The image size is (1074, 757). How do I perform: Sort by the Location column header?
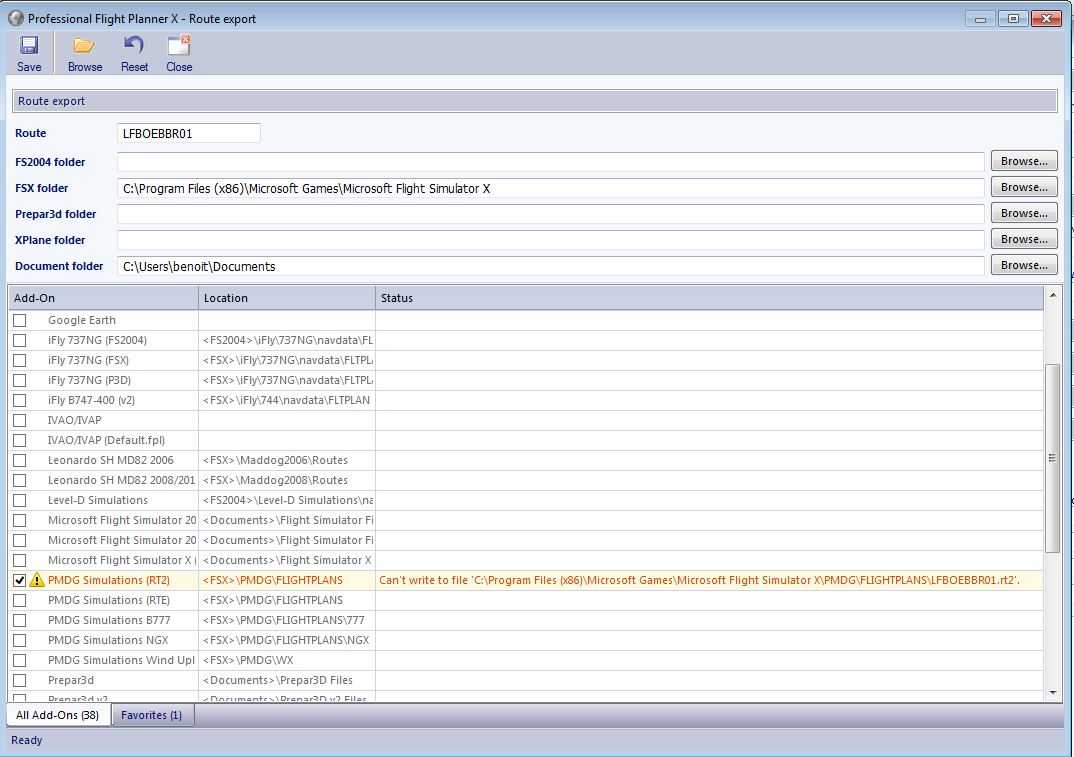[286, 298]
